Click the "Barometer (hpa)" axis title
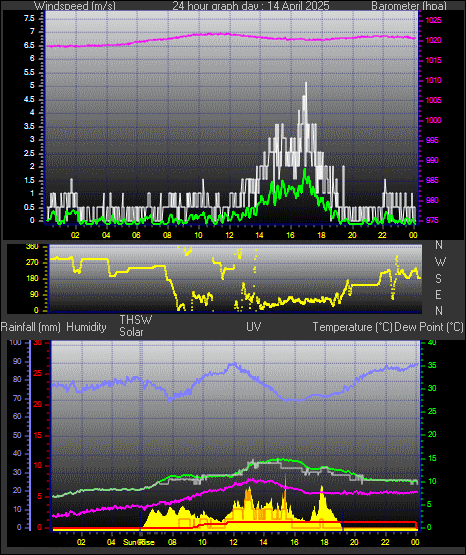The height and width of the screenshot is (555, 466). pos(409,5)
